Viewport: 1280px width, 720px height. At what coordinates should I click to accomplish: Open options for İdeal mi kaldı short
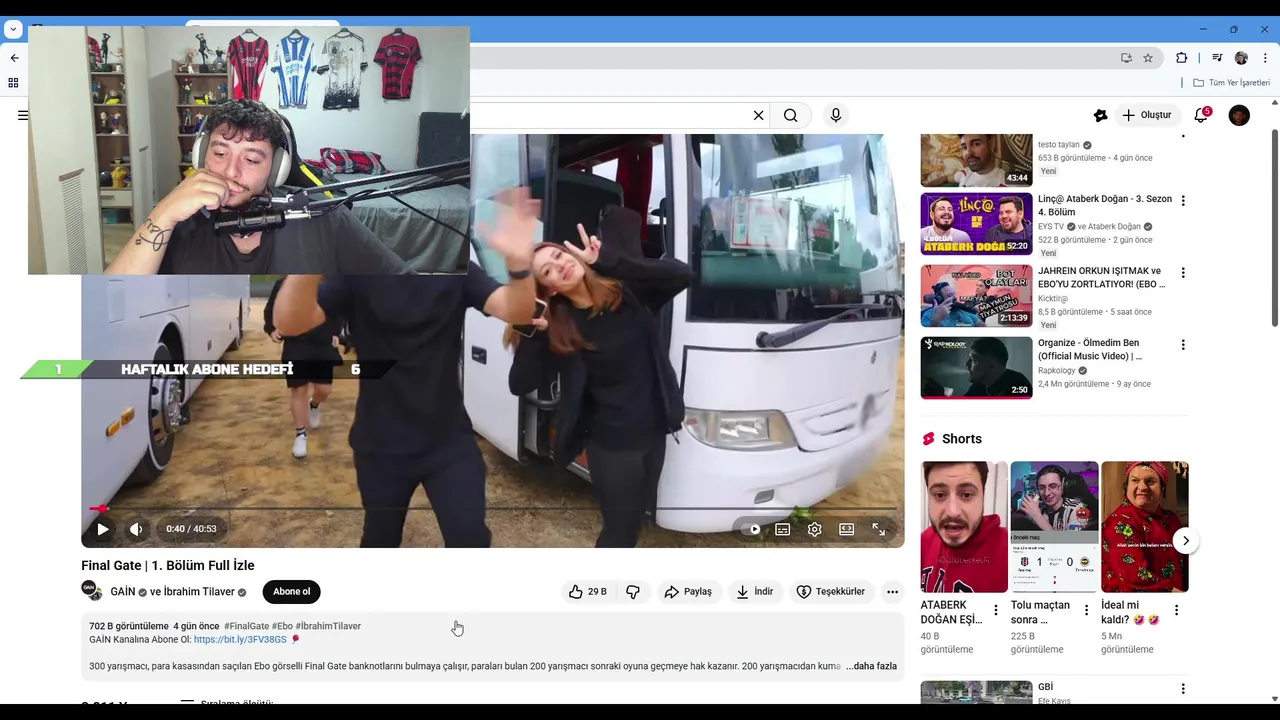point(1176,610)
